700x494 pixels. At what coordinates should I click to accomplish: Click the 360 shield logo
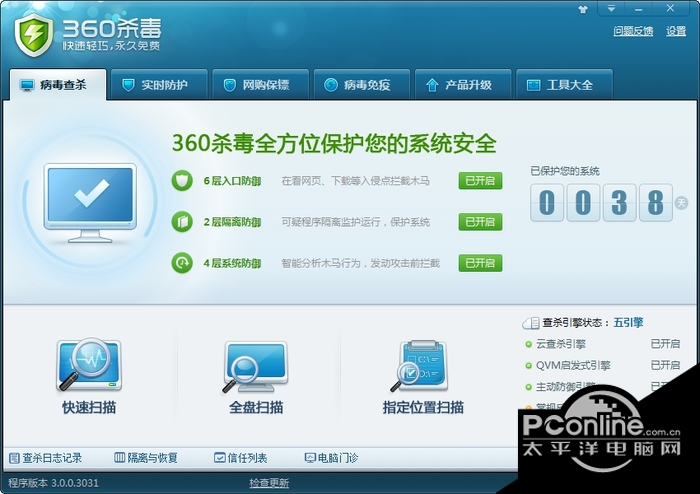coord(33,35)
